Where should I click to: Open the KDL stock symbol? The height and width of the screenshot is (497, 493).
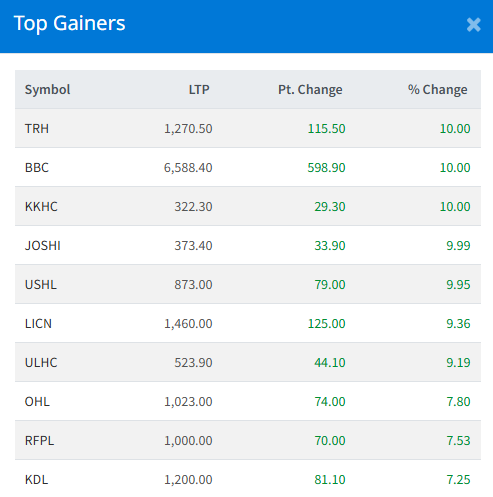point(36,480)
